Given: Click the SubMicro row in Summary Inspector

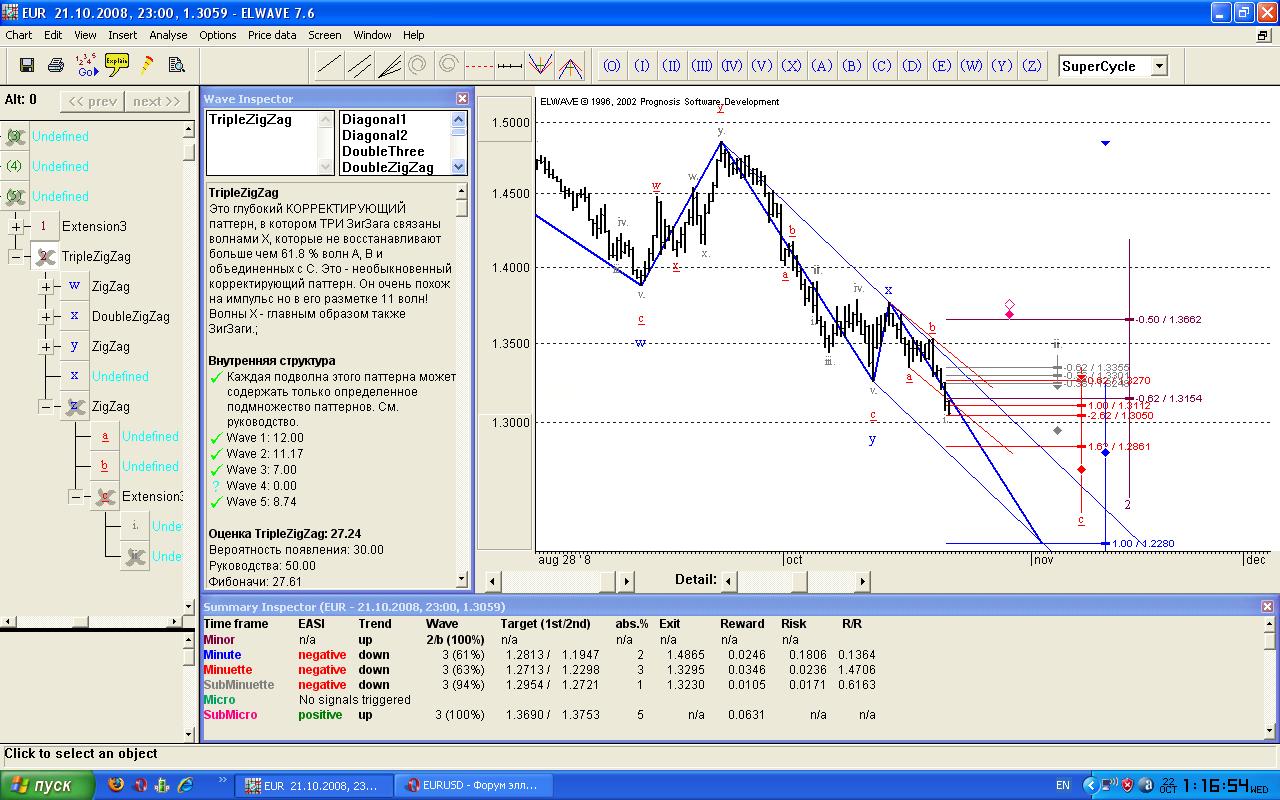Looking at the screenshot, I should (x=540, y=715).
